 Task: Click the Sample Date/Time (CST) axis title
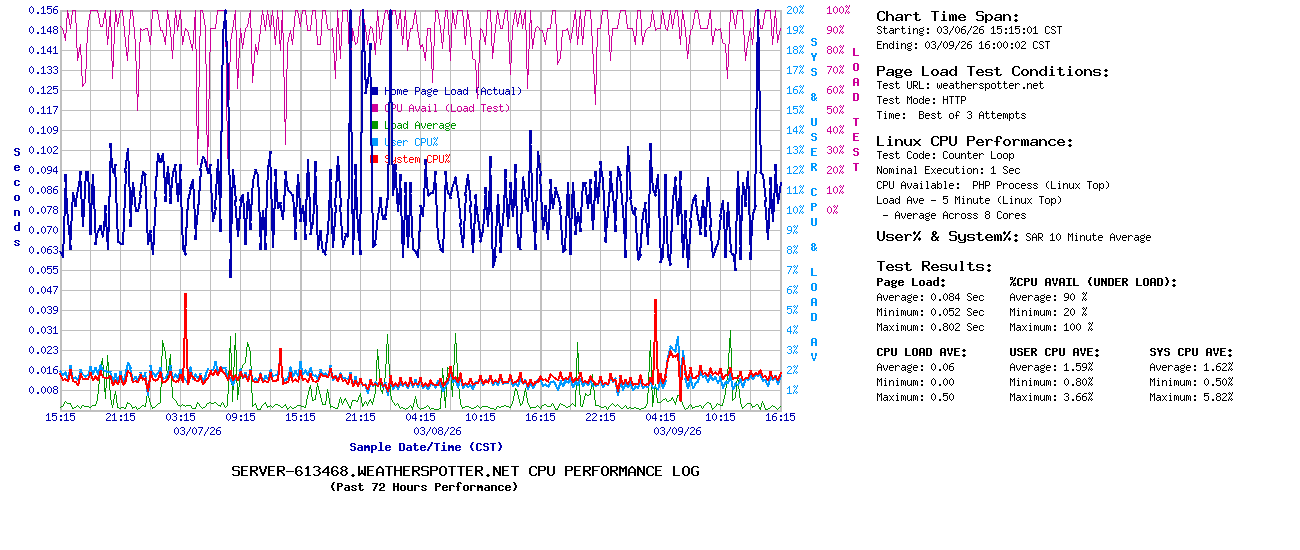tap(426, 447)
